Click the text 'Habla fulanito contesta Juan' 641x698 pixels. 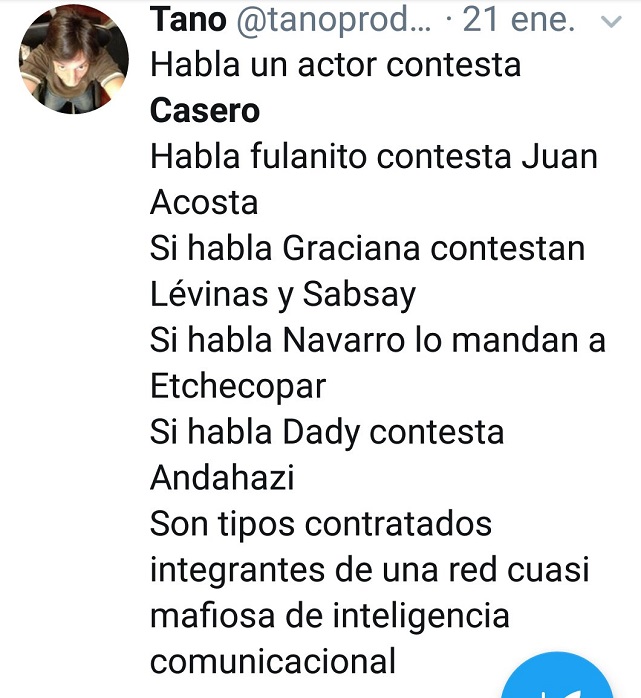click(x=373, y=156)
